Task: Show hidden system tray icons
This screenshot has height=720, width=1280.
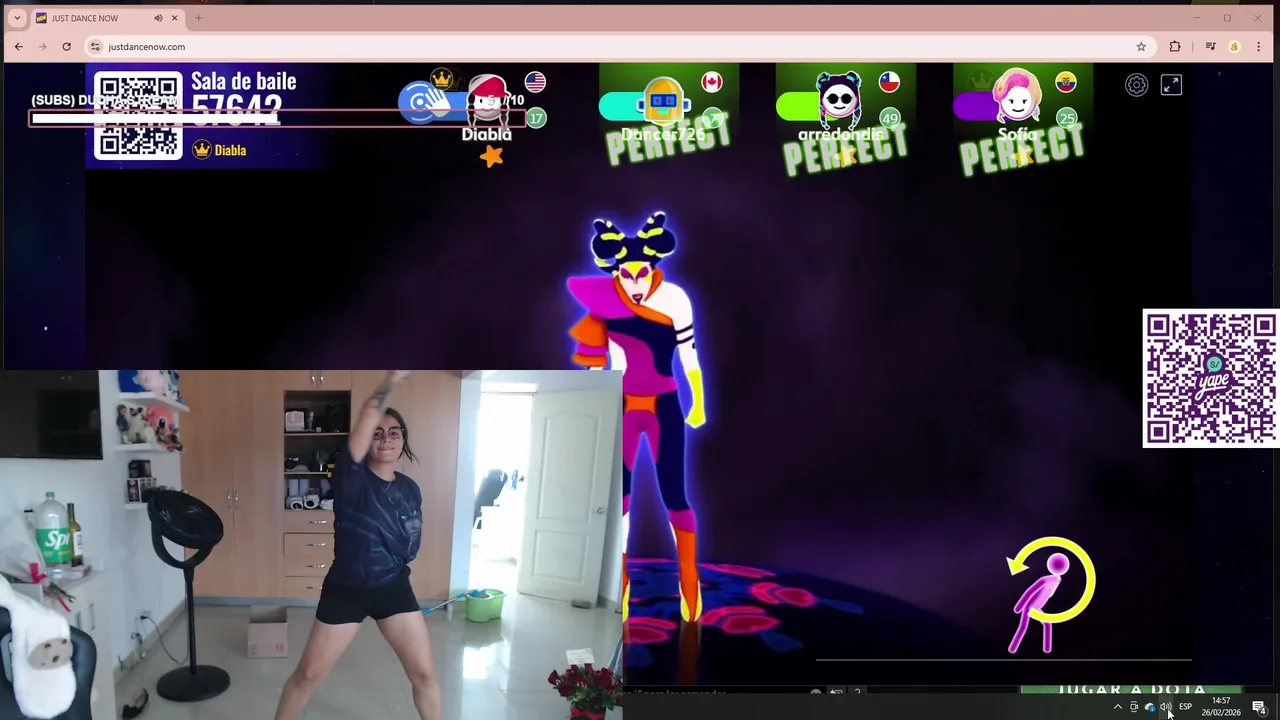Action: pos(1118,707)
